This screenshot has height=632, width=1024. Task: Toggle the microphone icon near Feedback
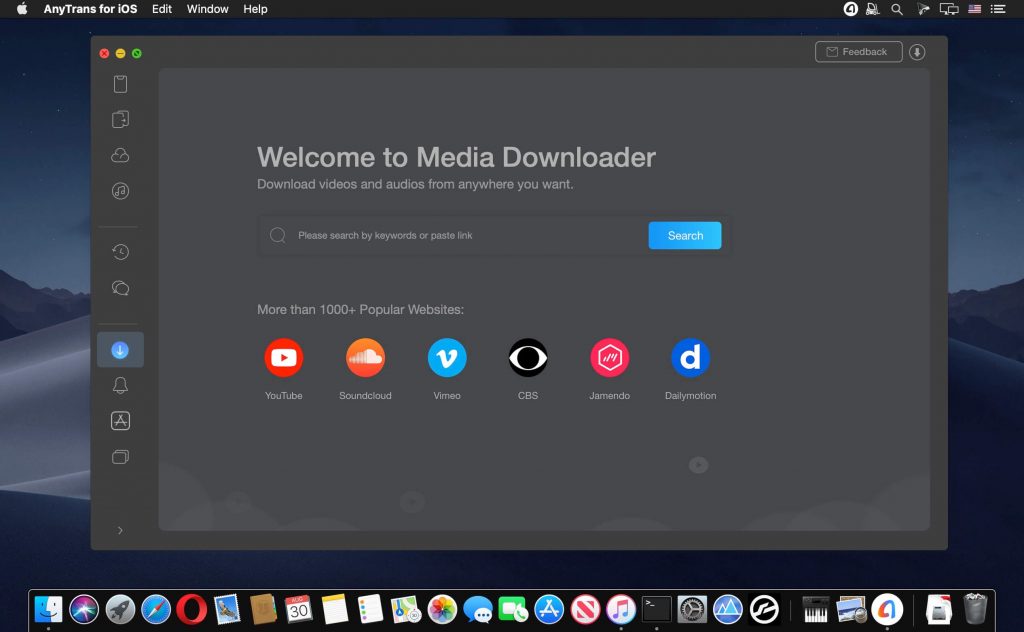tap(917, 51)
